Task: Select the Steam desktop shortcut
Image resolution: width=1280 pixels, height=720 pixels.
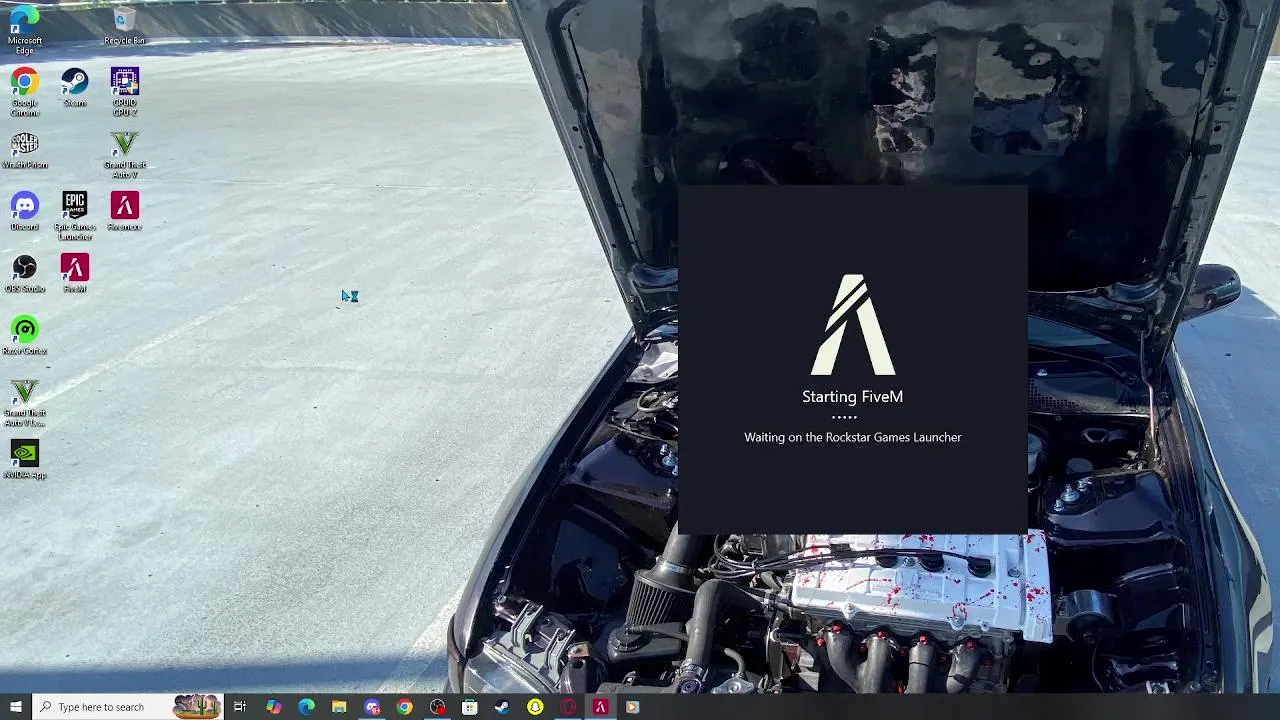Action: [x=74, y=87]
